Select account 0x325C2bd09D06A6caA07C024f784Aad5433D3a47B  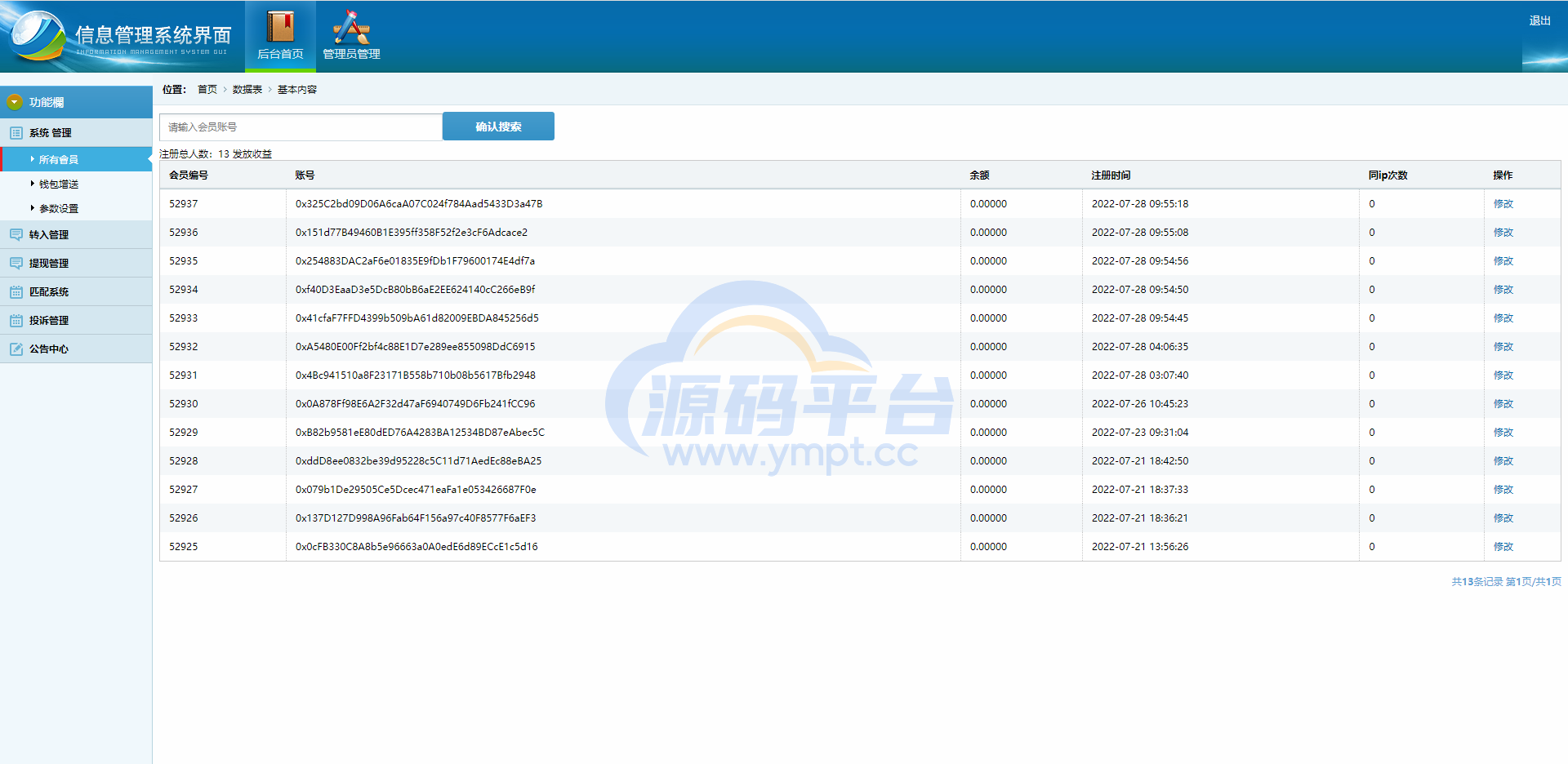419,204
